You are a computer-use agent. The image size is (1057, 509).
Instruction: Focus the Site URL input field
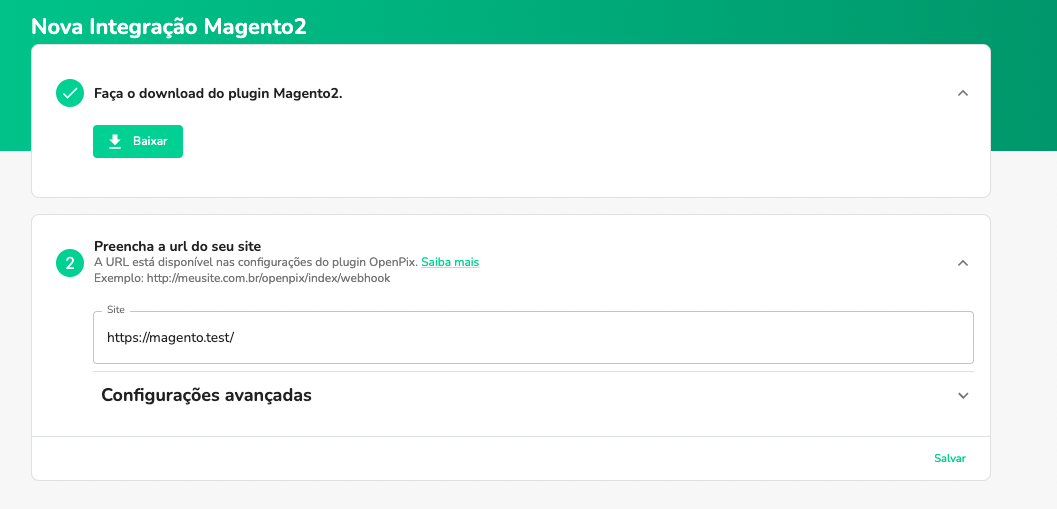[533, 338]
